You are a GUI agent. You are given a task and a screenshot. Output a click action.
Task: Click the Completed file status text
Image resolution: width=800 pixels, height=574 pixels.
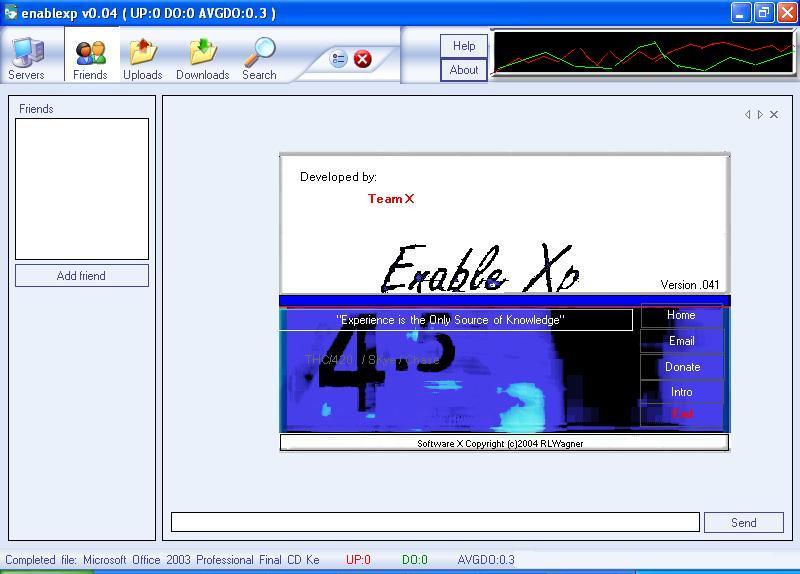click(x=162, y=560)
